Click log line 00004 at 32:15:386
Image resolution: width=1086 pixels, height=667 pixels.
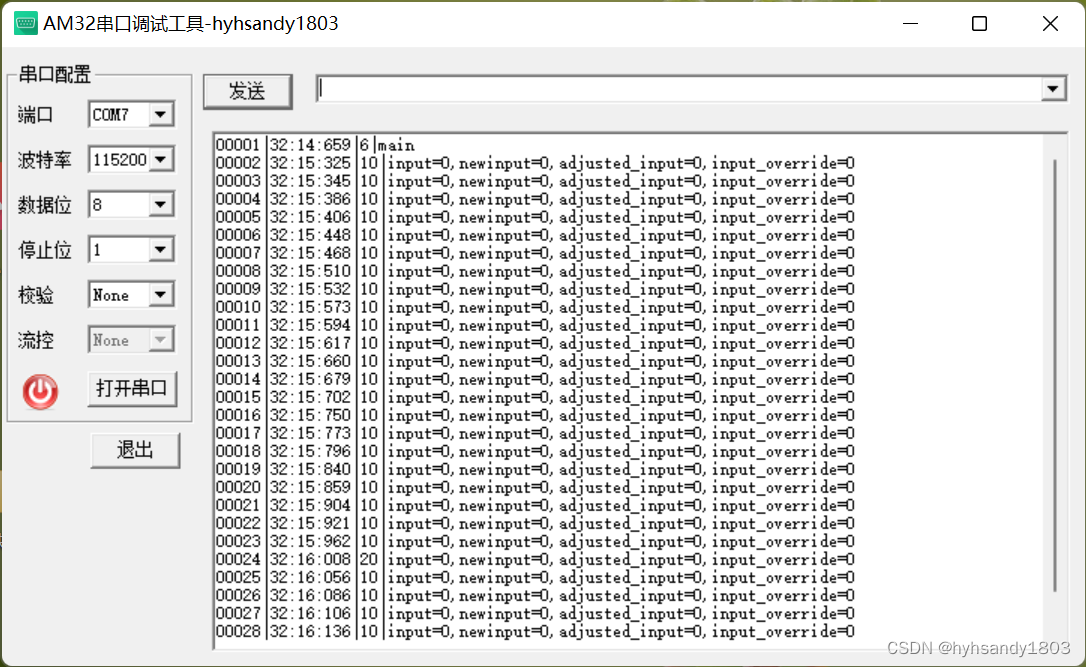(535, 199)
